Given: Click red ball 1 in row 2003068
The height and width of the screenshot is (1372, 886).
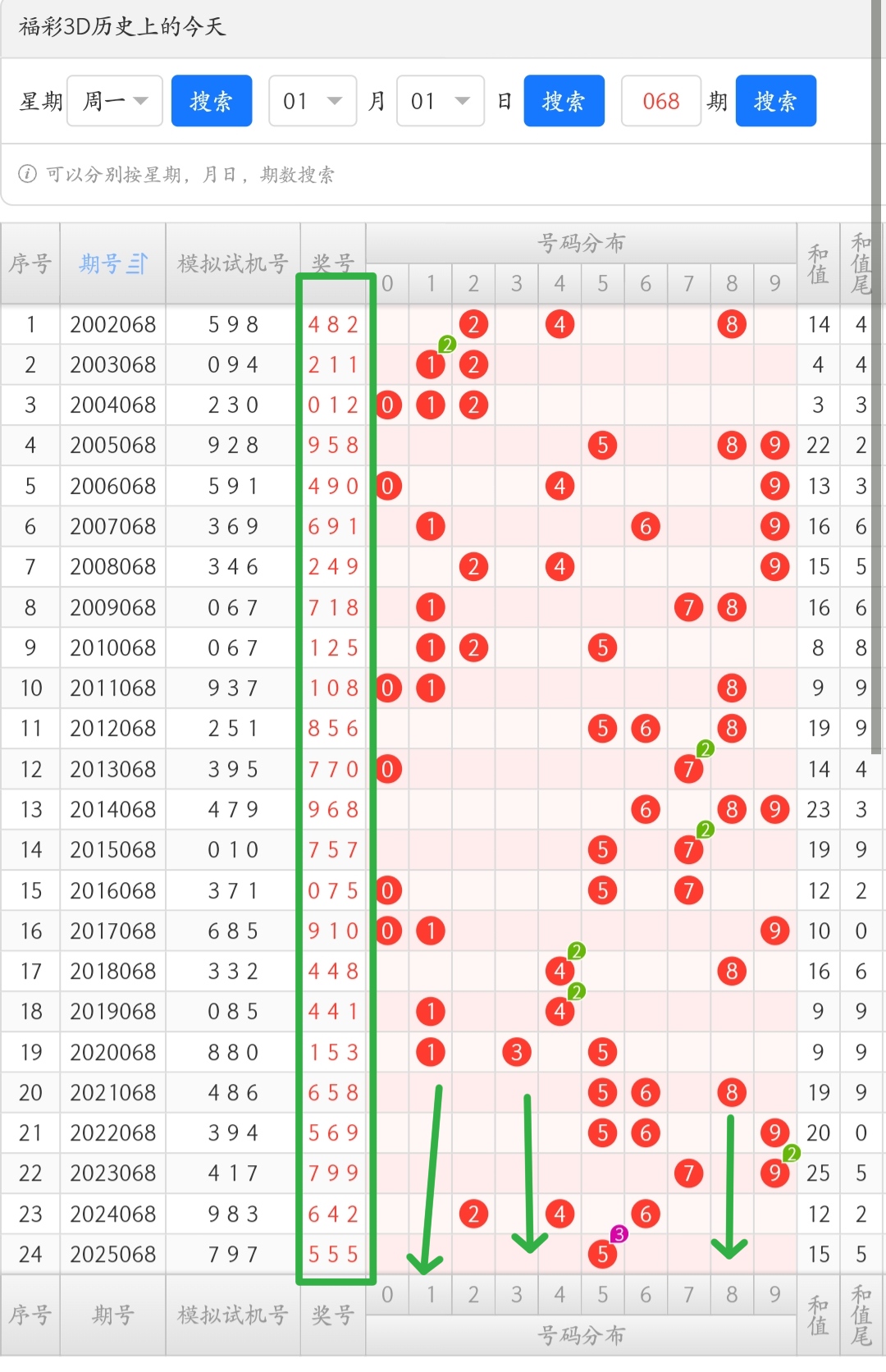Looking at the screenshot, I should tap(431, 365).
